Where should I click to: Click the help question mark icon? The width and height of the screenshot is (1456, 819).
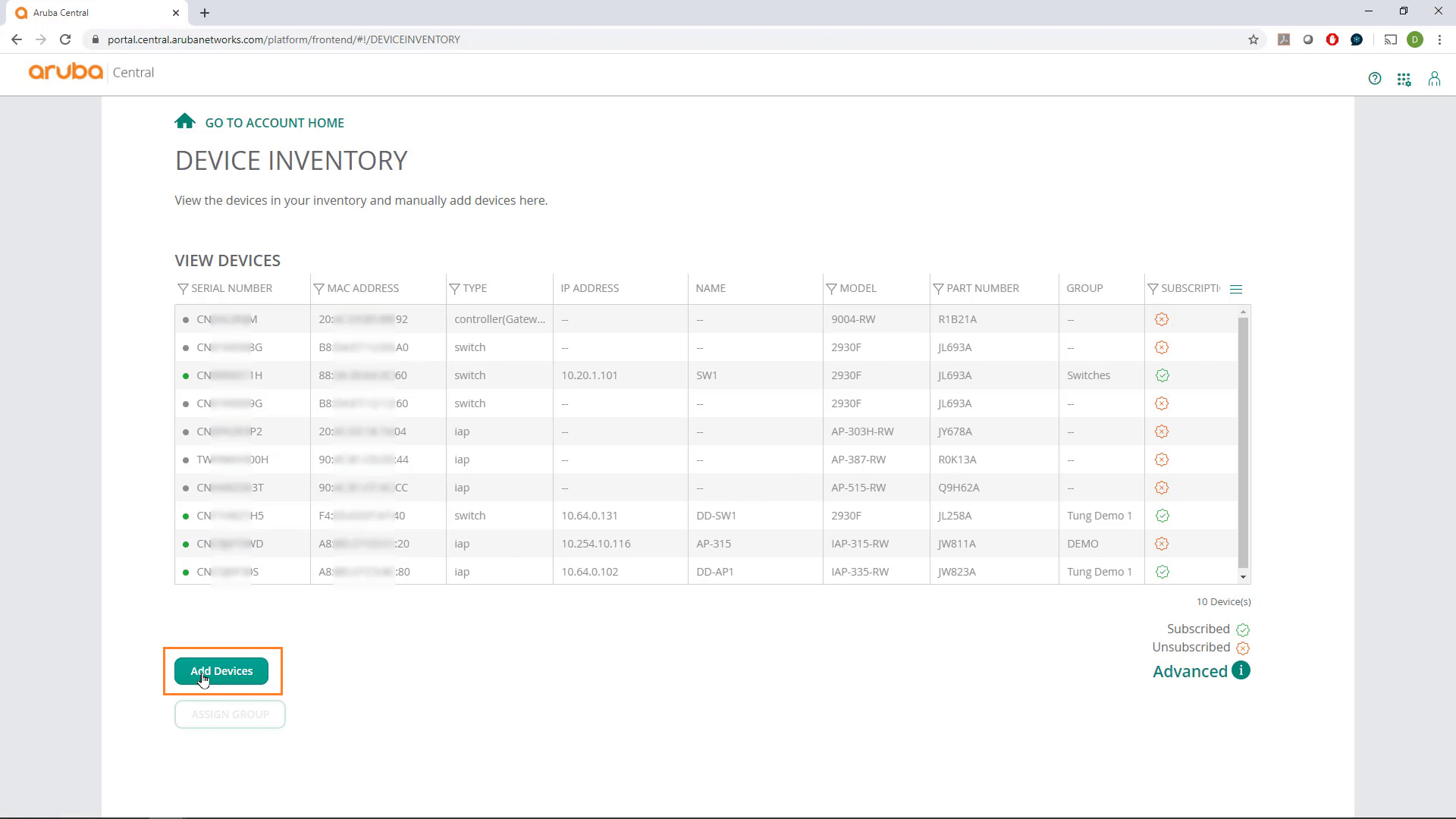(1376, 78)
